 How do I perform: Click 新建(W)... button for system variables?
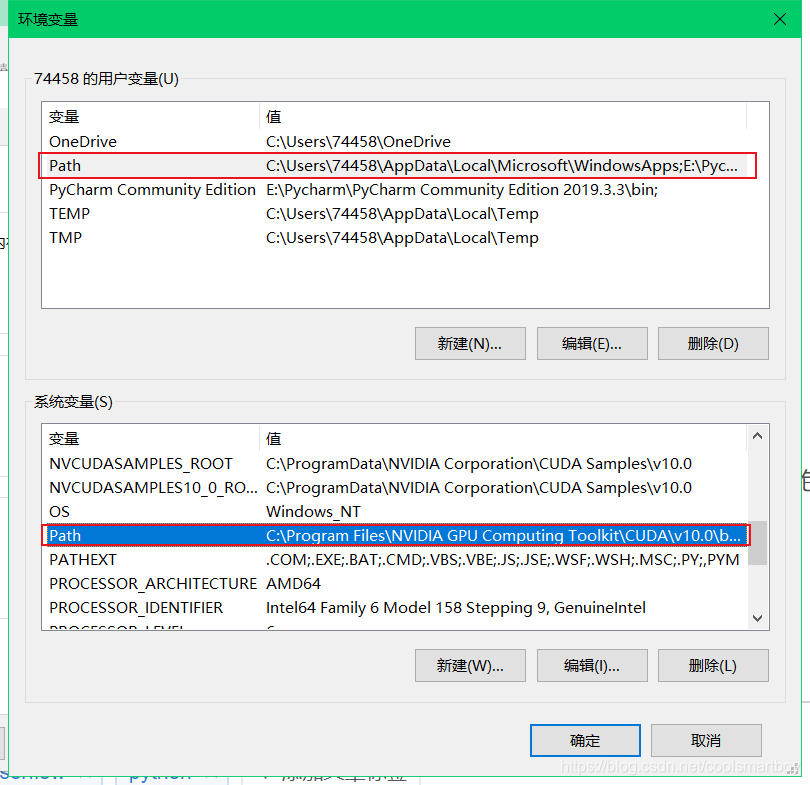470,666
